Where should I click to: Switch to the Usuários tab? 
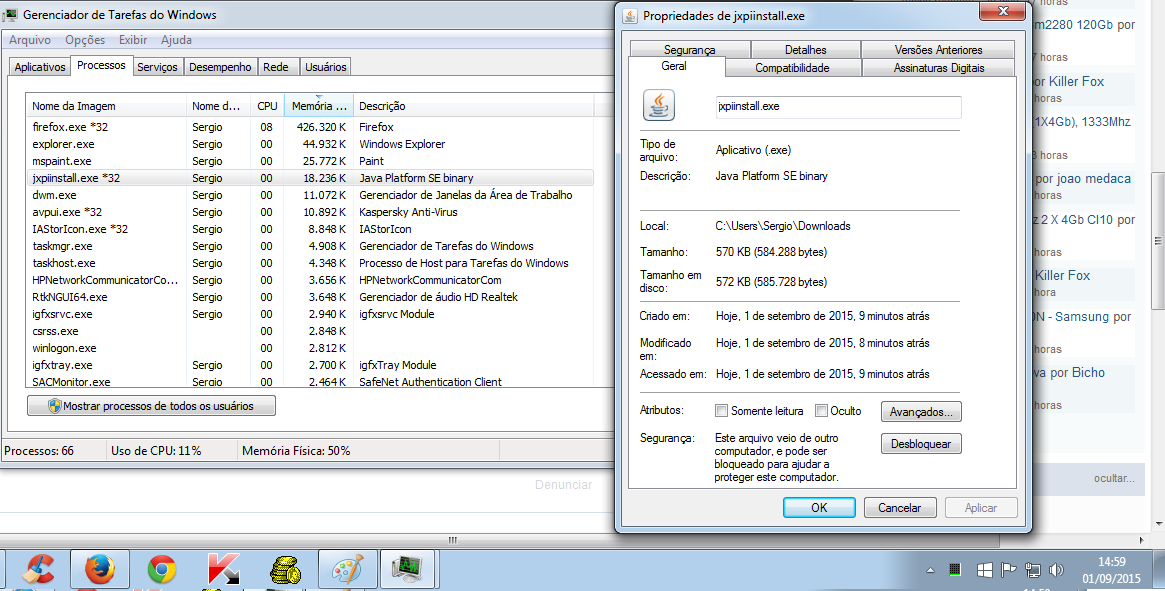pos(325,67)
